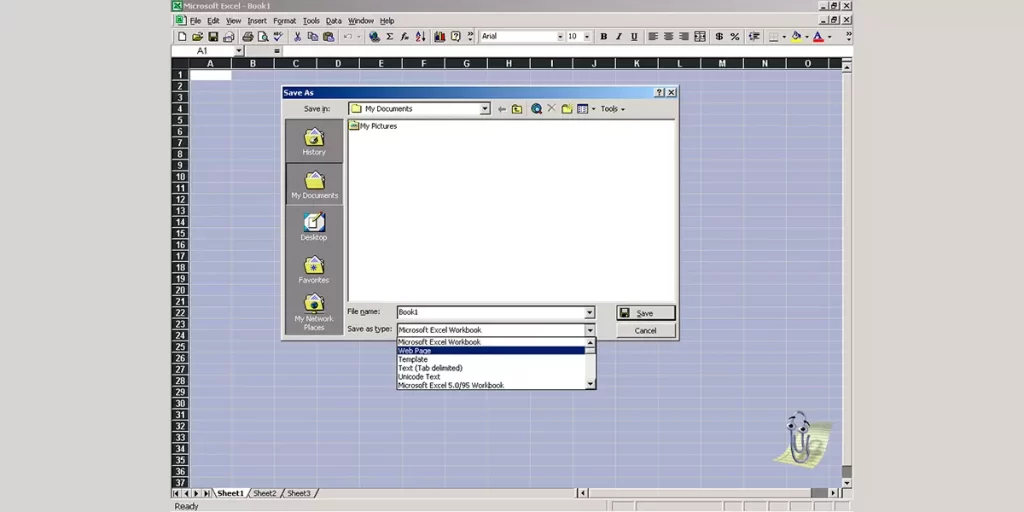Screen dimensions: 1024x512
Task: Click the Save floppy disk toolbar icon
Action: pos(213,37)
